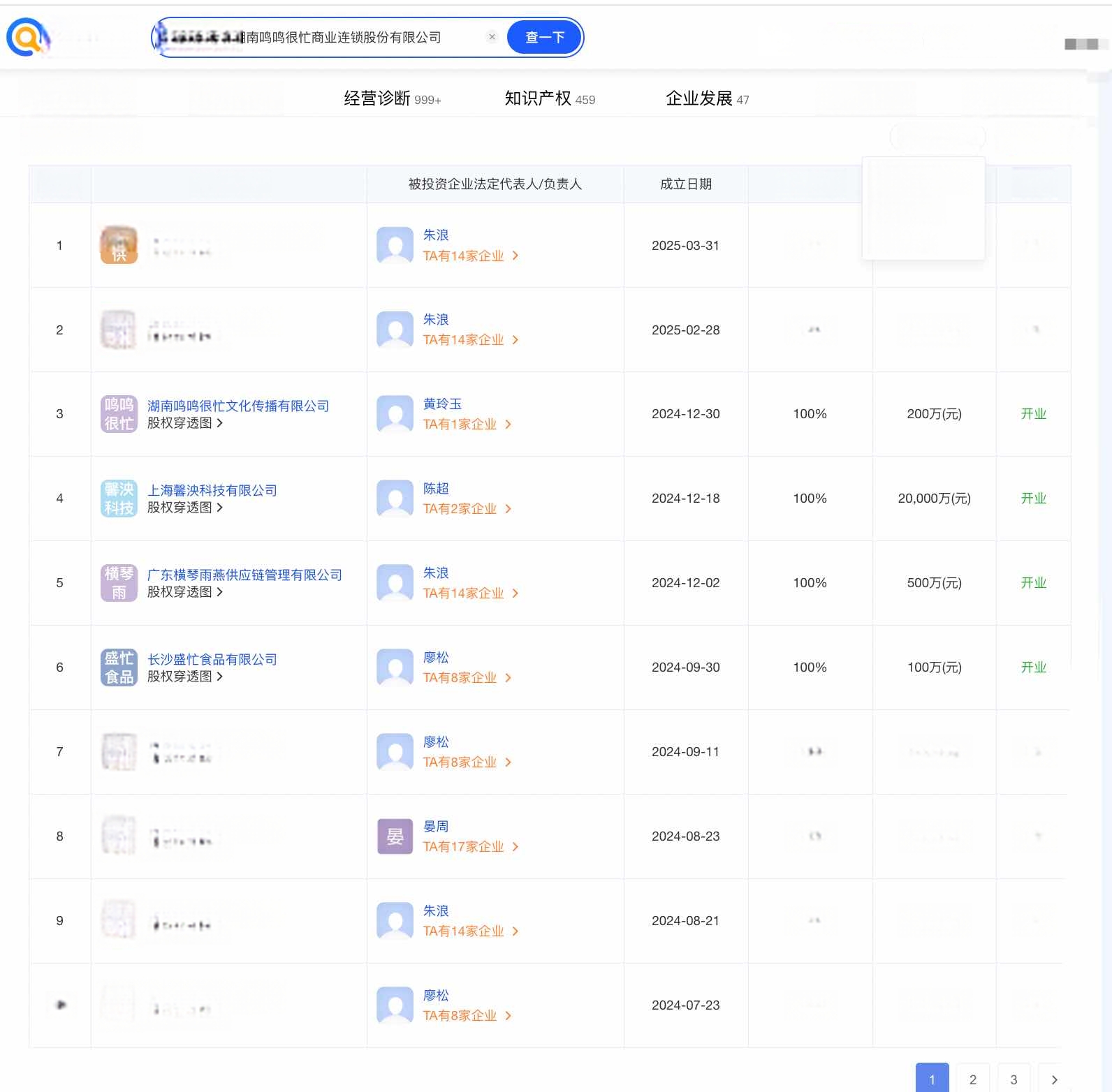Click 朱浪 avatar in the 2024-08-21 row
Screen dimensions: 1112x1092
(x=395, y=921)
